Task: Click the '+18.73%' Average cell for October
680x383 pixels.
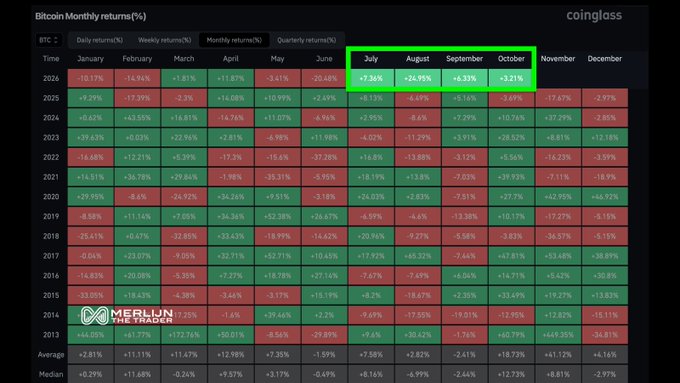Action: [x=511, y=355]
